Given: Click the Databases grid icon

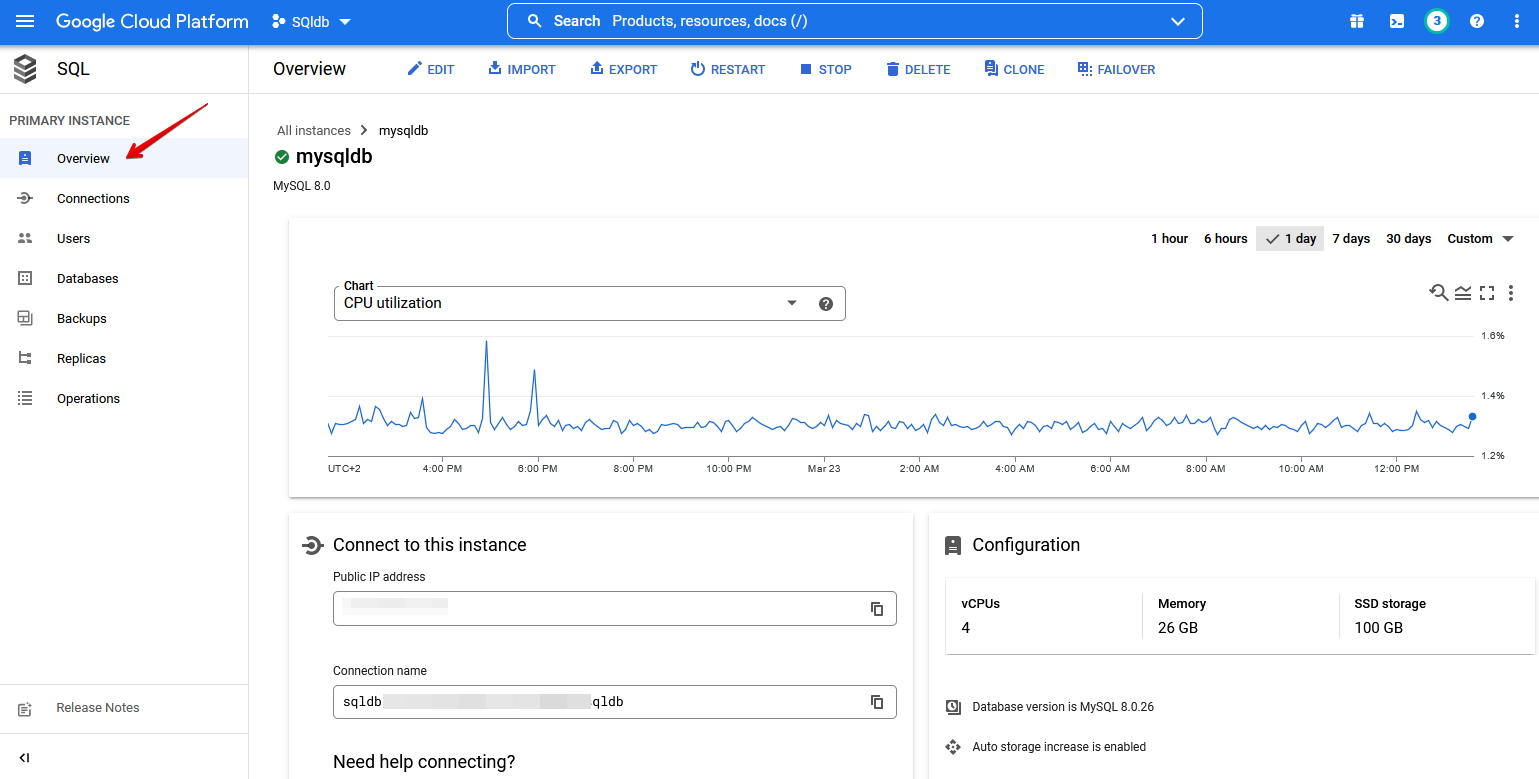Looking at the screenshot, I should 25,278.
